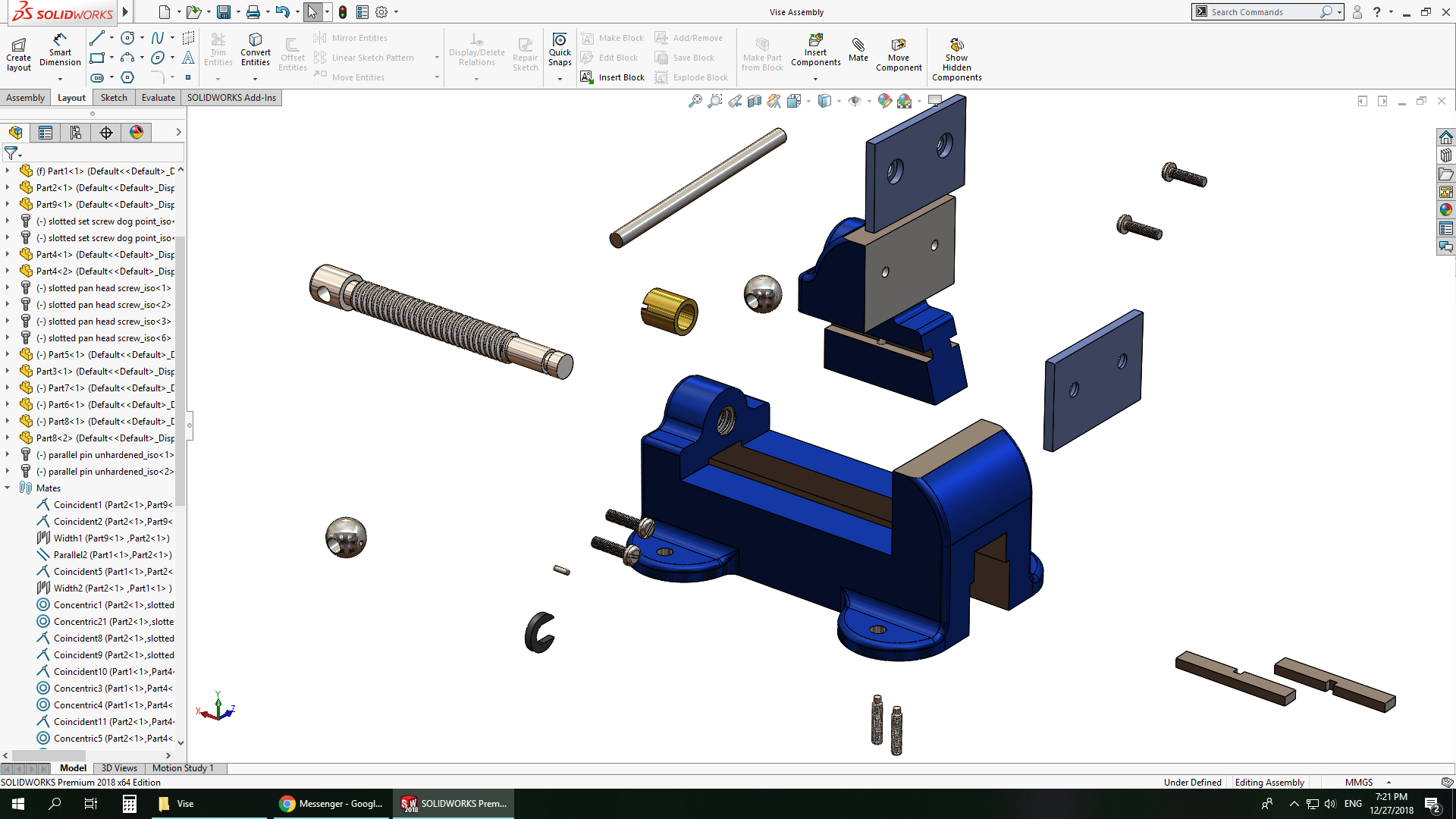Toggle the Hide/Show Items eye icon
Image resolution: width=1456 pixels, height=819 pixels.
855,101
